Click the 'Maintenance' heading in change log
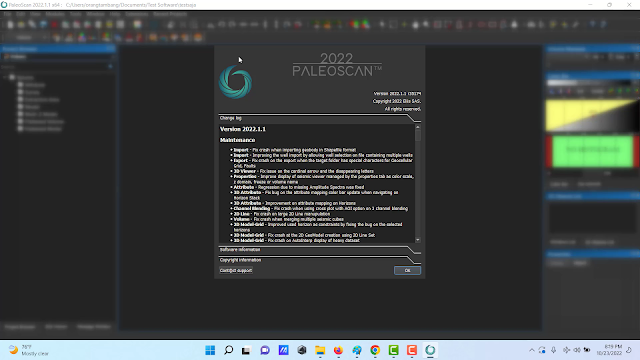The height and width of the screenshot is (360, 640). point(238,140)
